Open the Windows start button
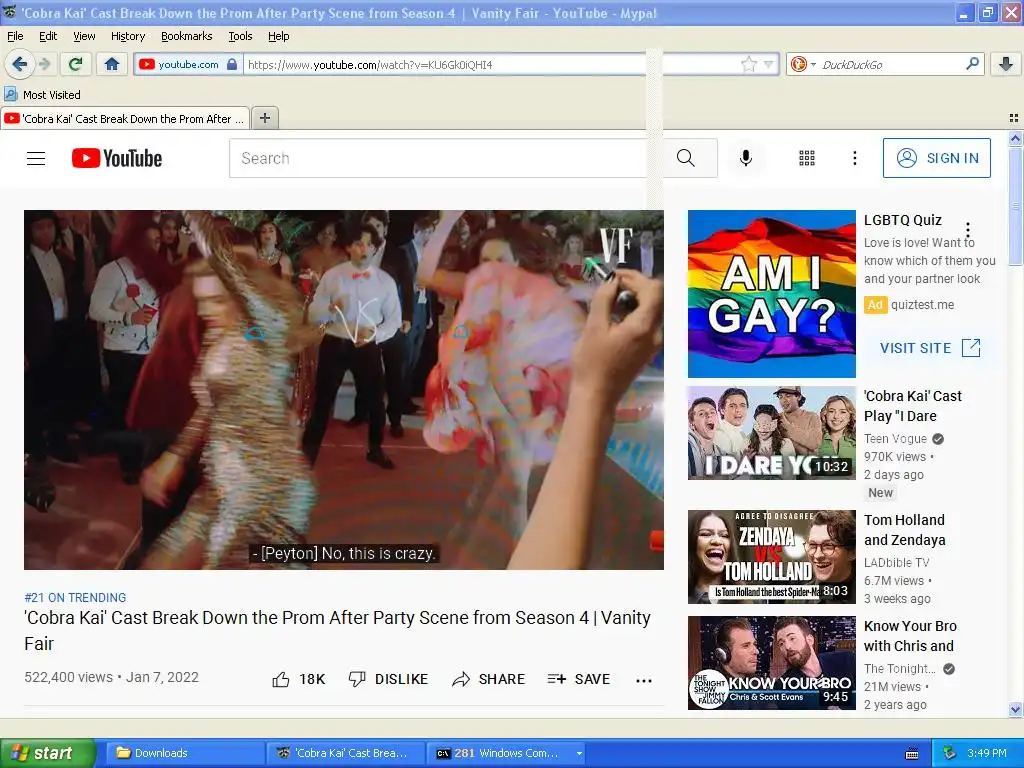 tap(47, 753)
